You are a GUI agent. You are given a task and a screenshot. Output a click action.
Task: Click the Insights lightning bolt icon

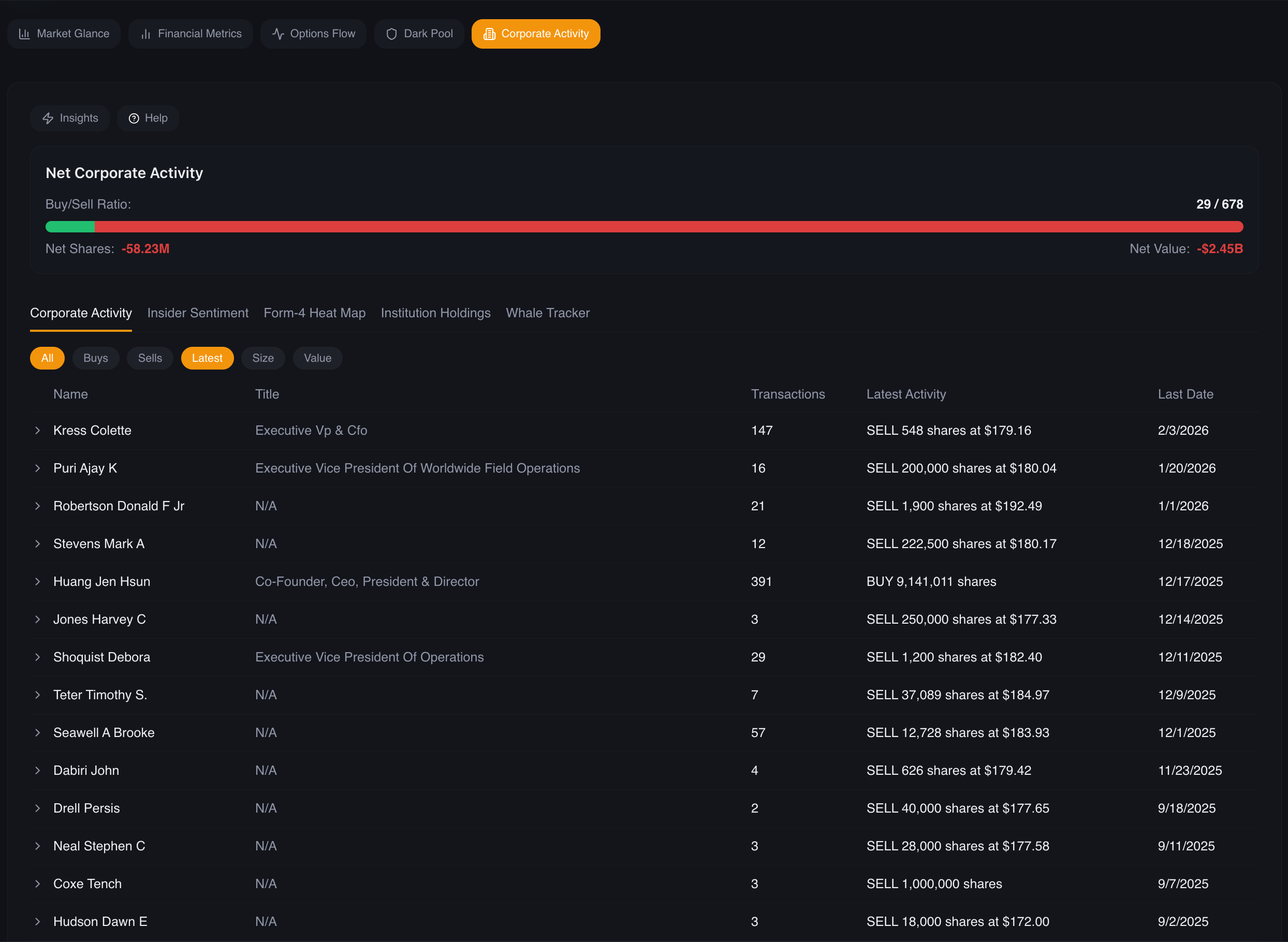[x=48, y=118]
